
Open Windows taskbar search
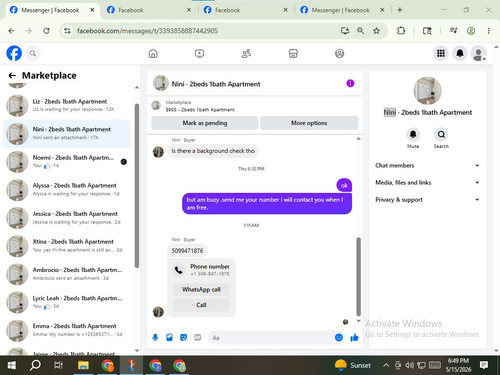[35, 365]
